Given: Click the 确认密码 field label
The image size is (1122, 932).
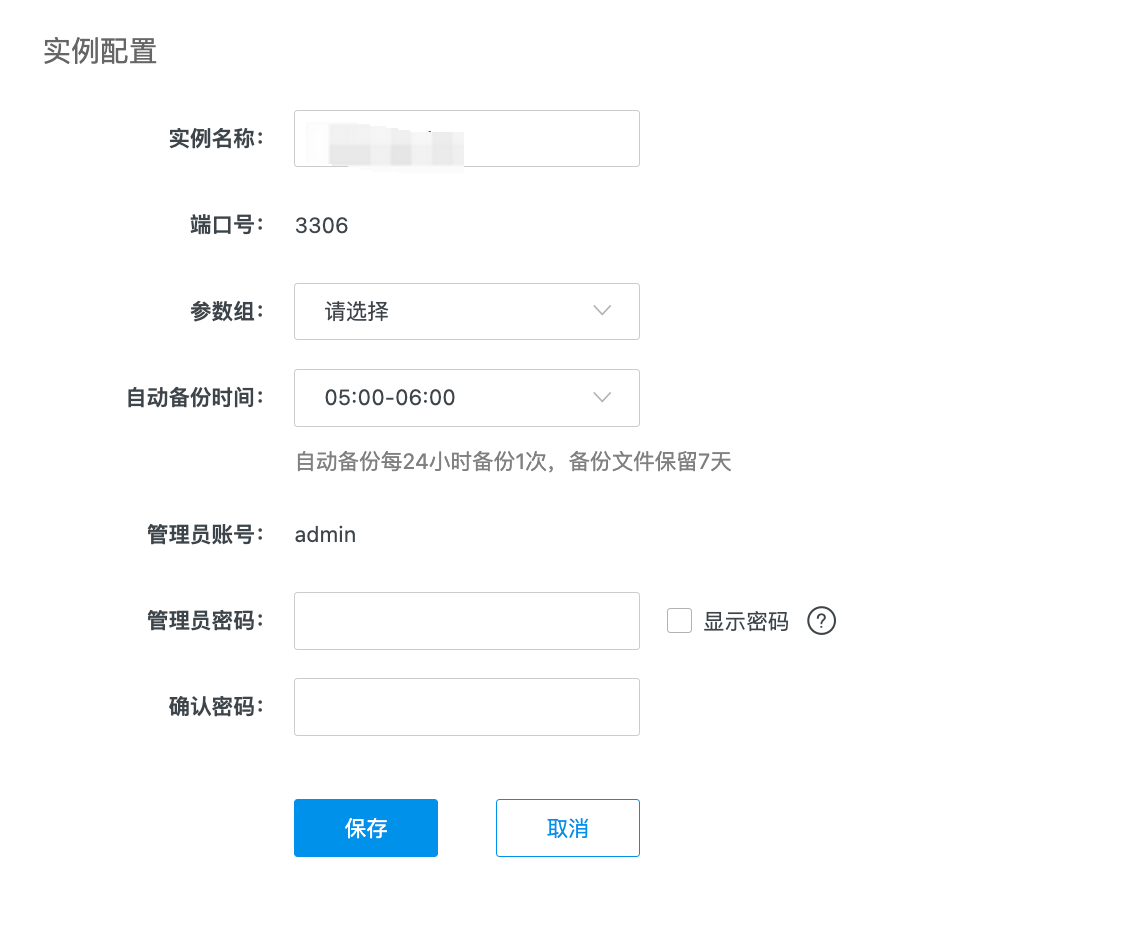Looking at the screenshot, I should (x=215, y=707).
